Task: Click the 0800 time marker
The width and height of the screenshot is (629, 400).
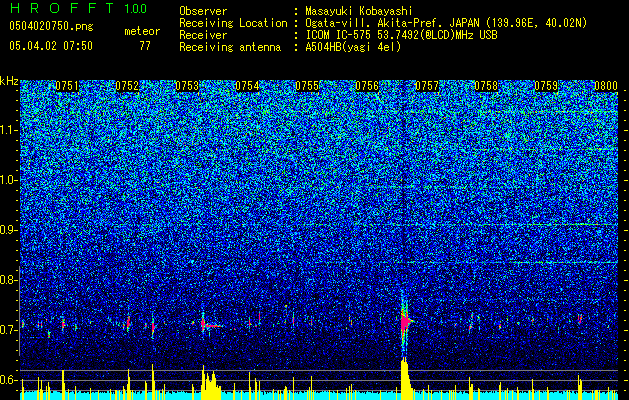Action: click(x=606, y=86)
